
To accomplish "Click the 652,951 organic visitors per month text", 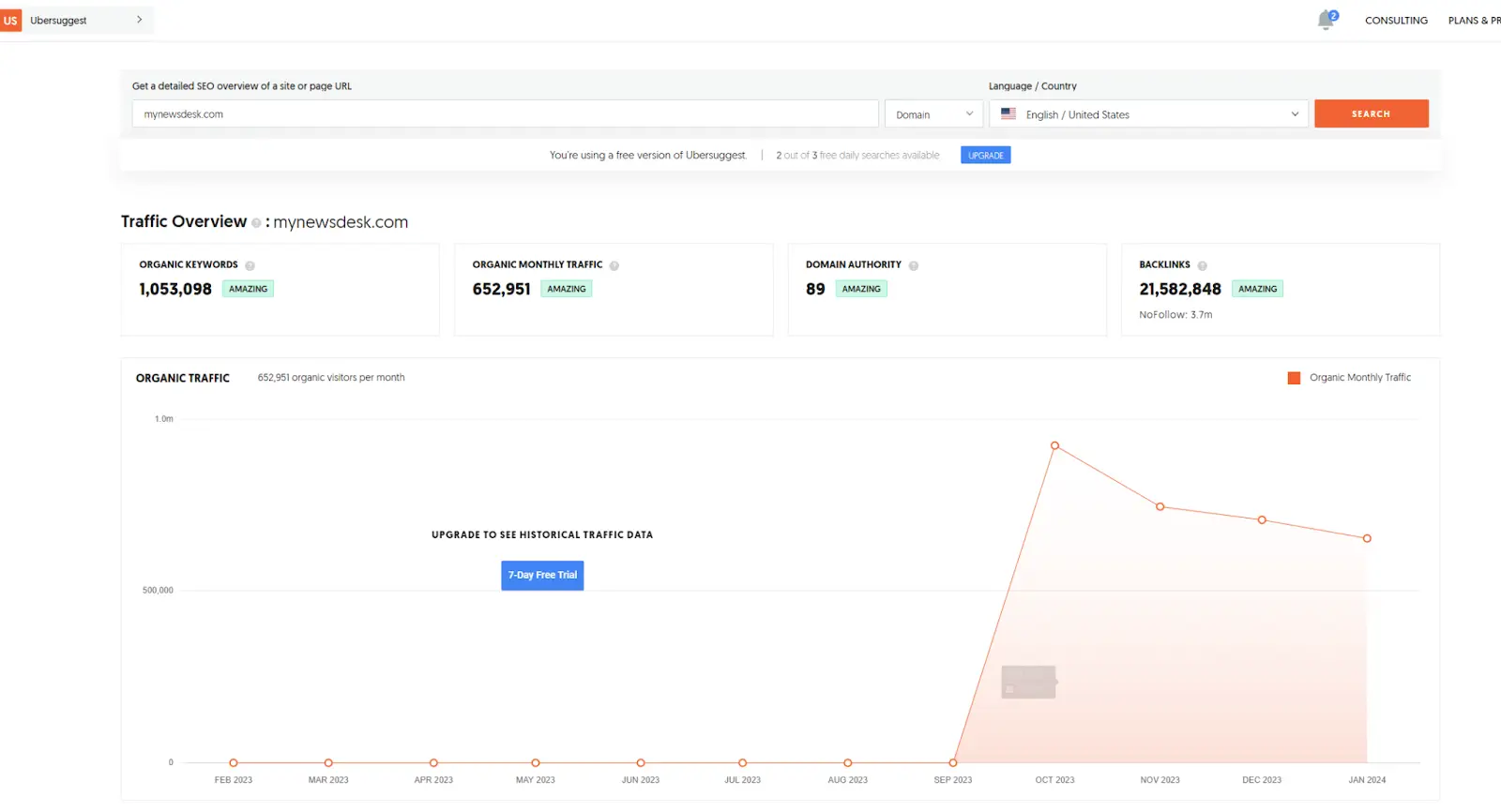I will pos(331,378).
